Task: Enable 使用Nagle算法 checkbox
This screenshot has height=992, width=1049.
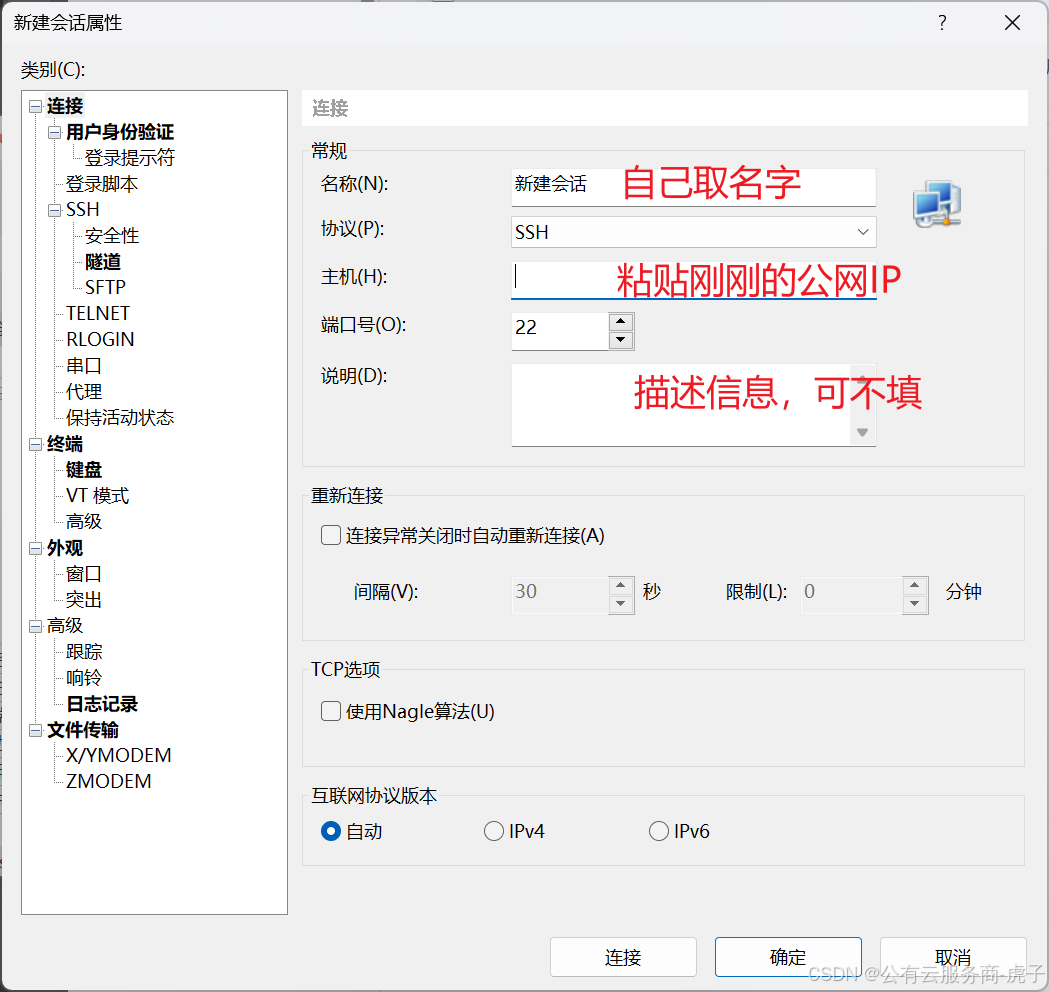Action: coord(330,710)
